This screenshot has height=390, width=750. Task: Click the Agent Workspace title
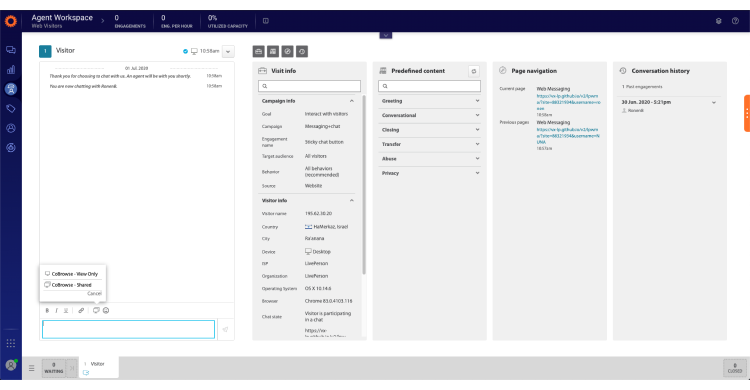(x=62, y=18)
